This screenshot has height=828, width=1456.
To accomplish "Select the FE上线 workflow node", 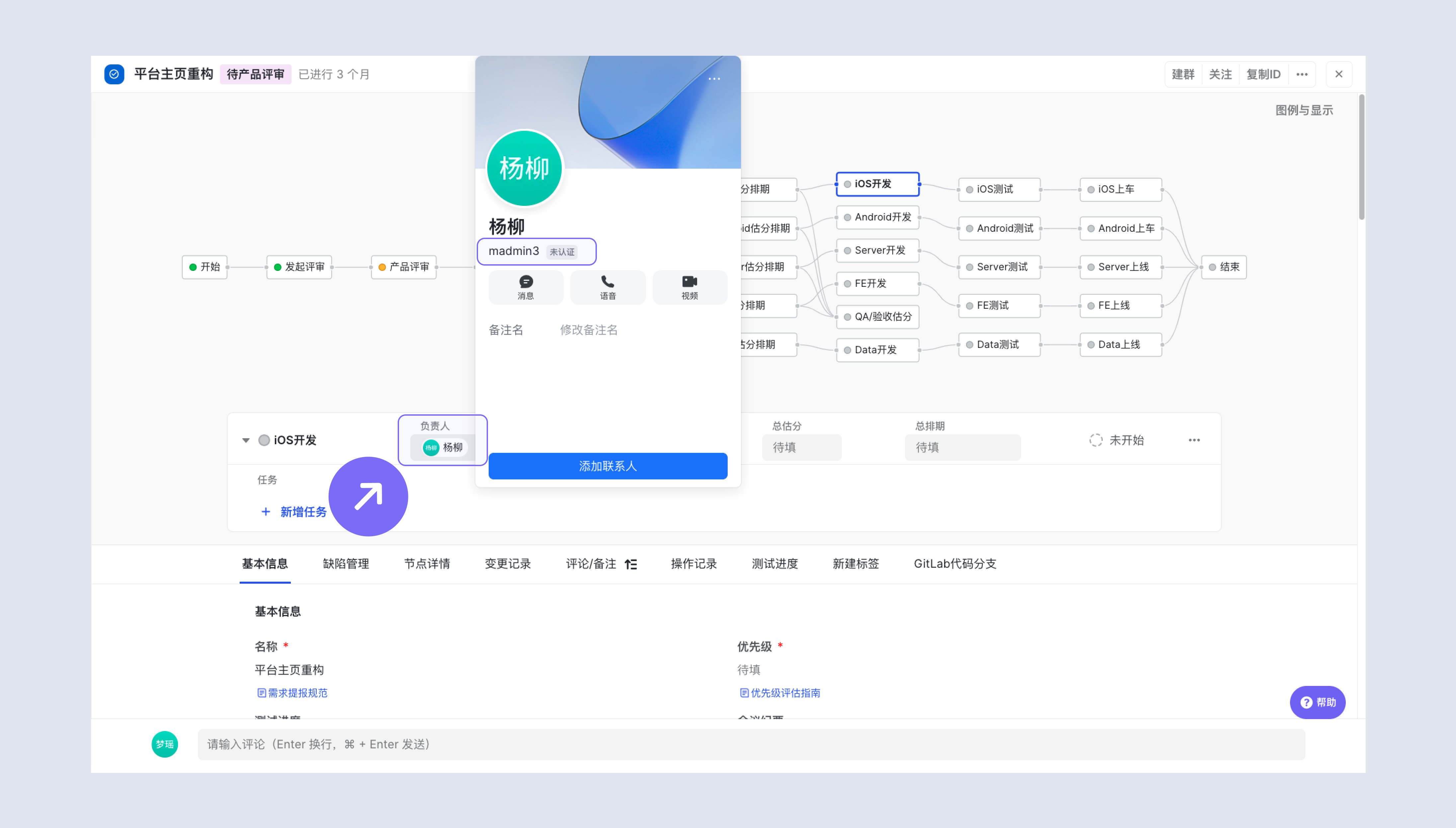I will 1121,305.
